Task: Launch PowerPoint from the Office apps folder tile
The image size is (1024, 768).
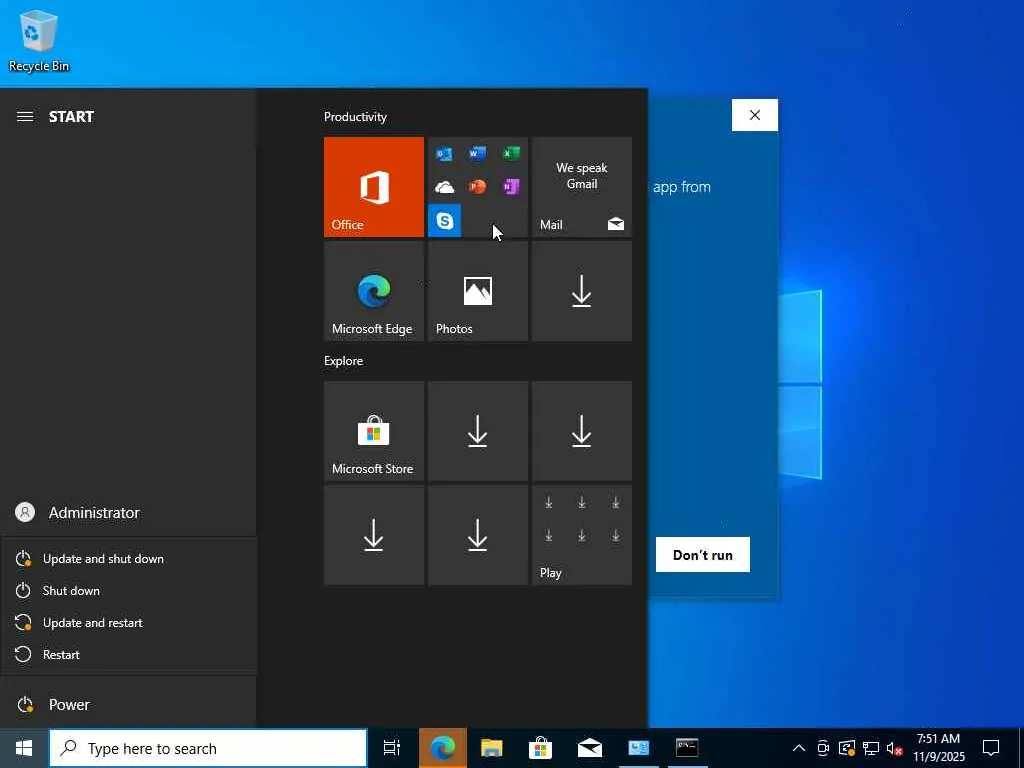Action: point(477,187)
